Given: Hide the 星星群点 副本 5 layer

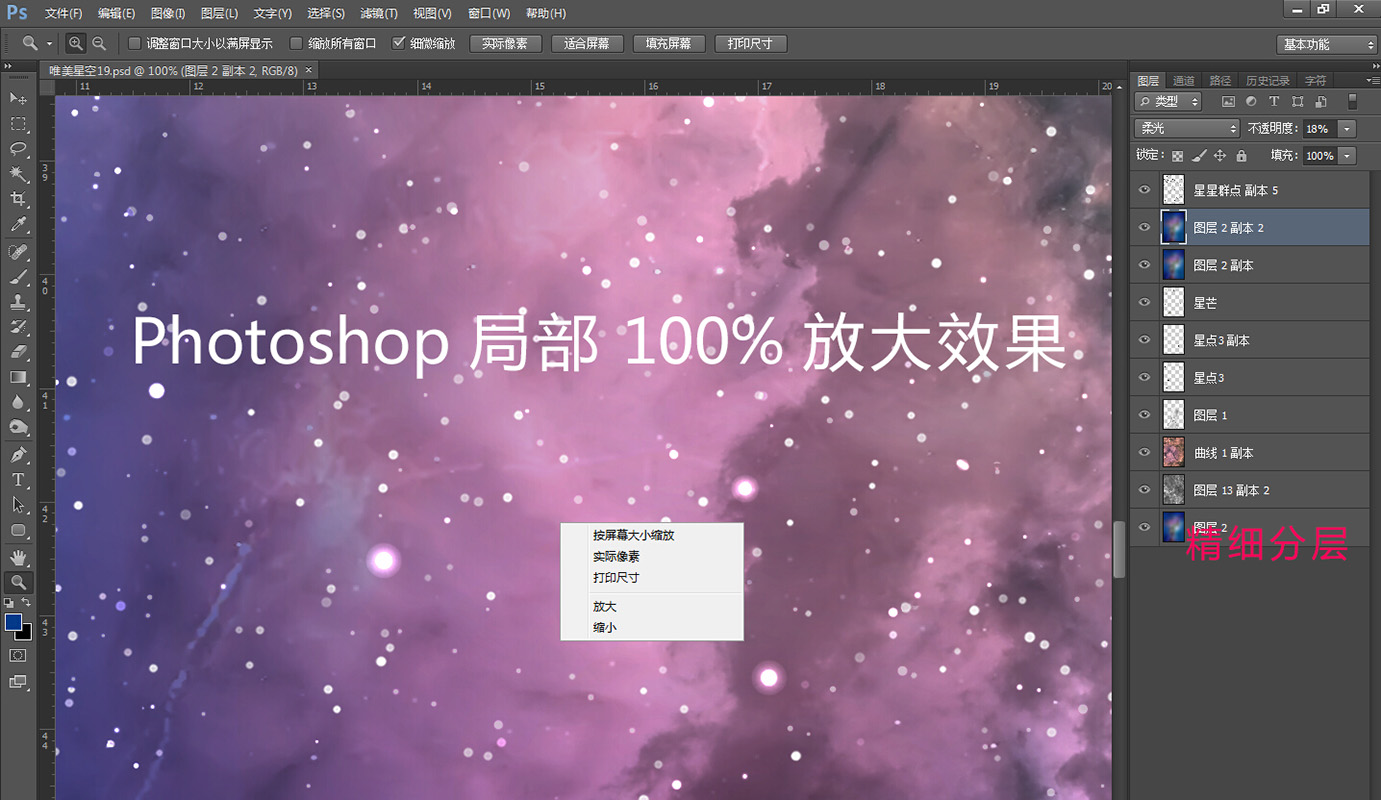Looking at the screenshot, I should point(1145,190).
